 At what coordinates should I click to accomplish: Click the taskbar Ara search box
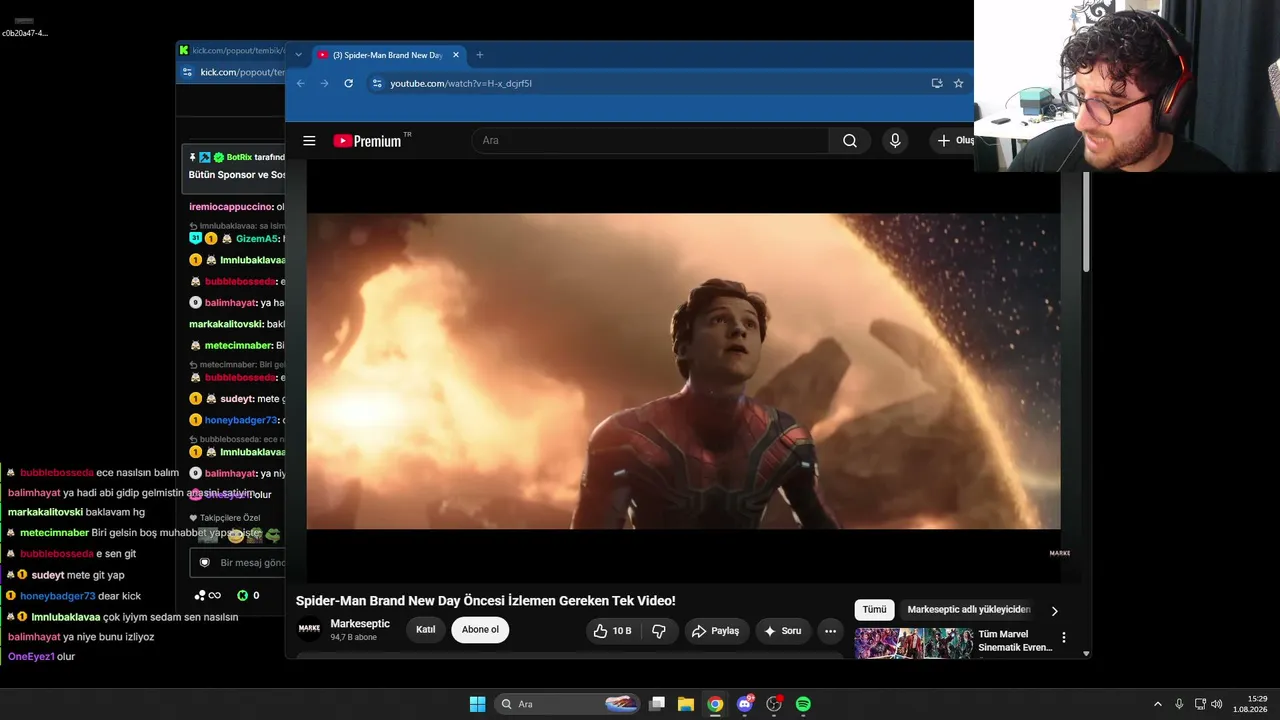[566, 704]
